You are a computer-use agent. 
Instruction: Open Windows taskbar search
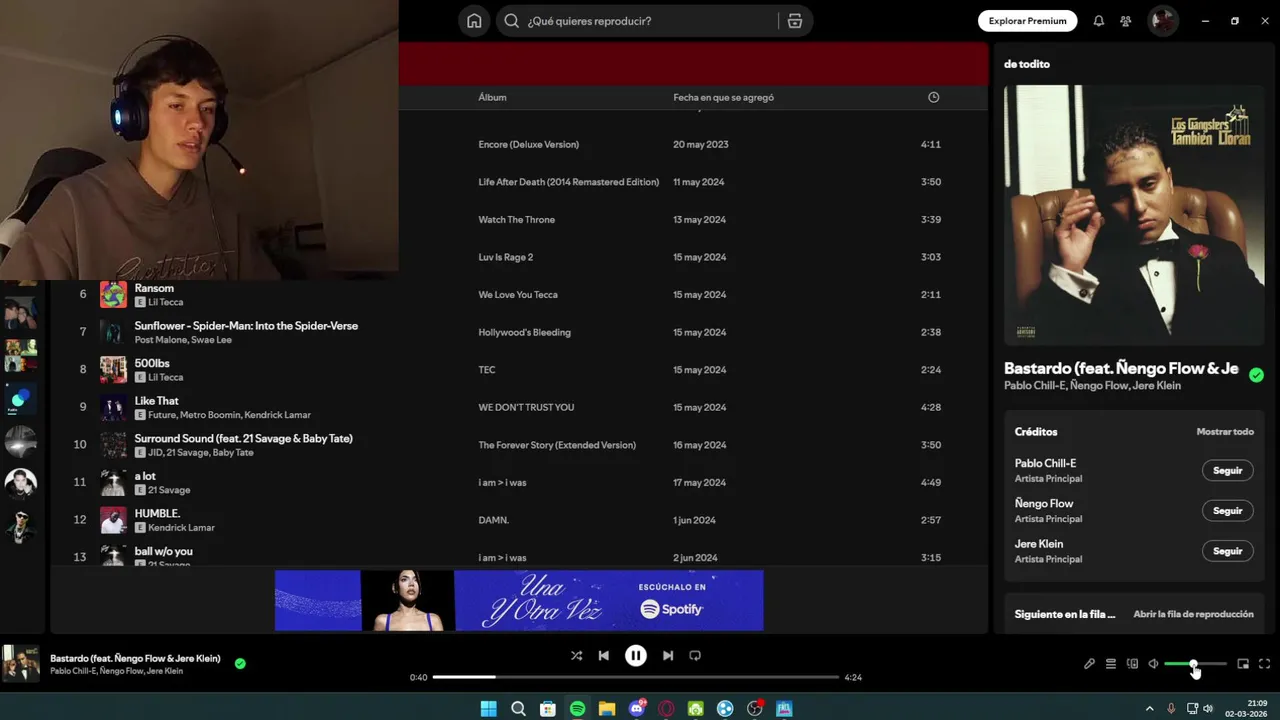518,708
